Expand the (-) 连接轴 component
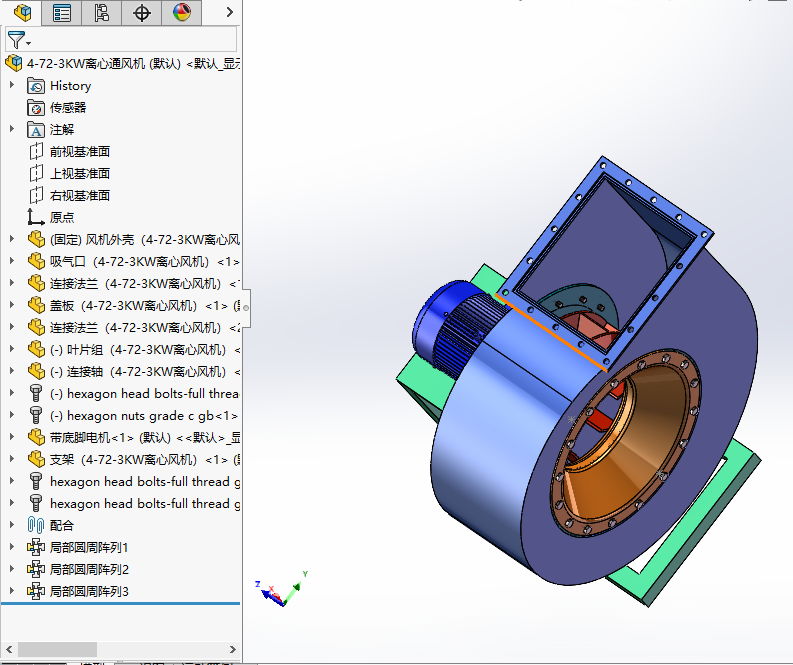This screenshot has width=793, height=665. (x=12, y=371)
